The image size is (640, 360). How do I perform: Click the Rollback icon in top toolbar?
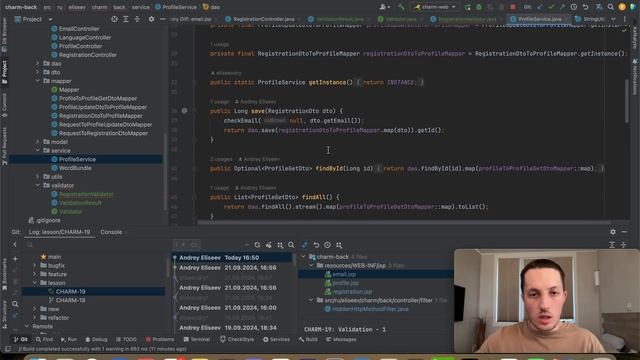[585, 7]
